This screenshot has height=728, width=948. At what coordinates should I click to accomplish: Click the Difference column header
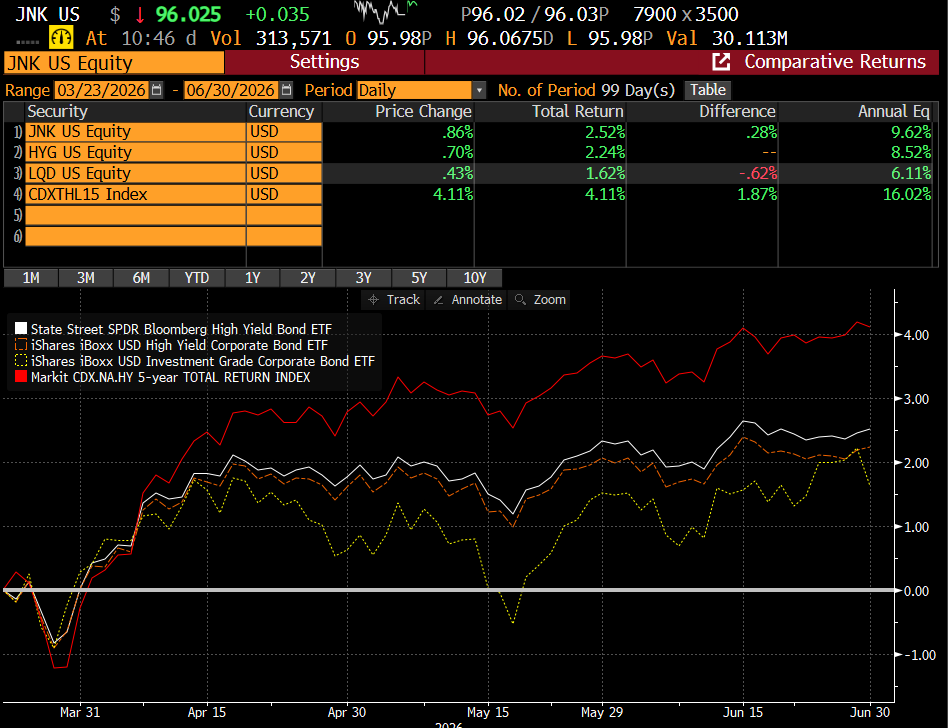[737, 112]
